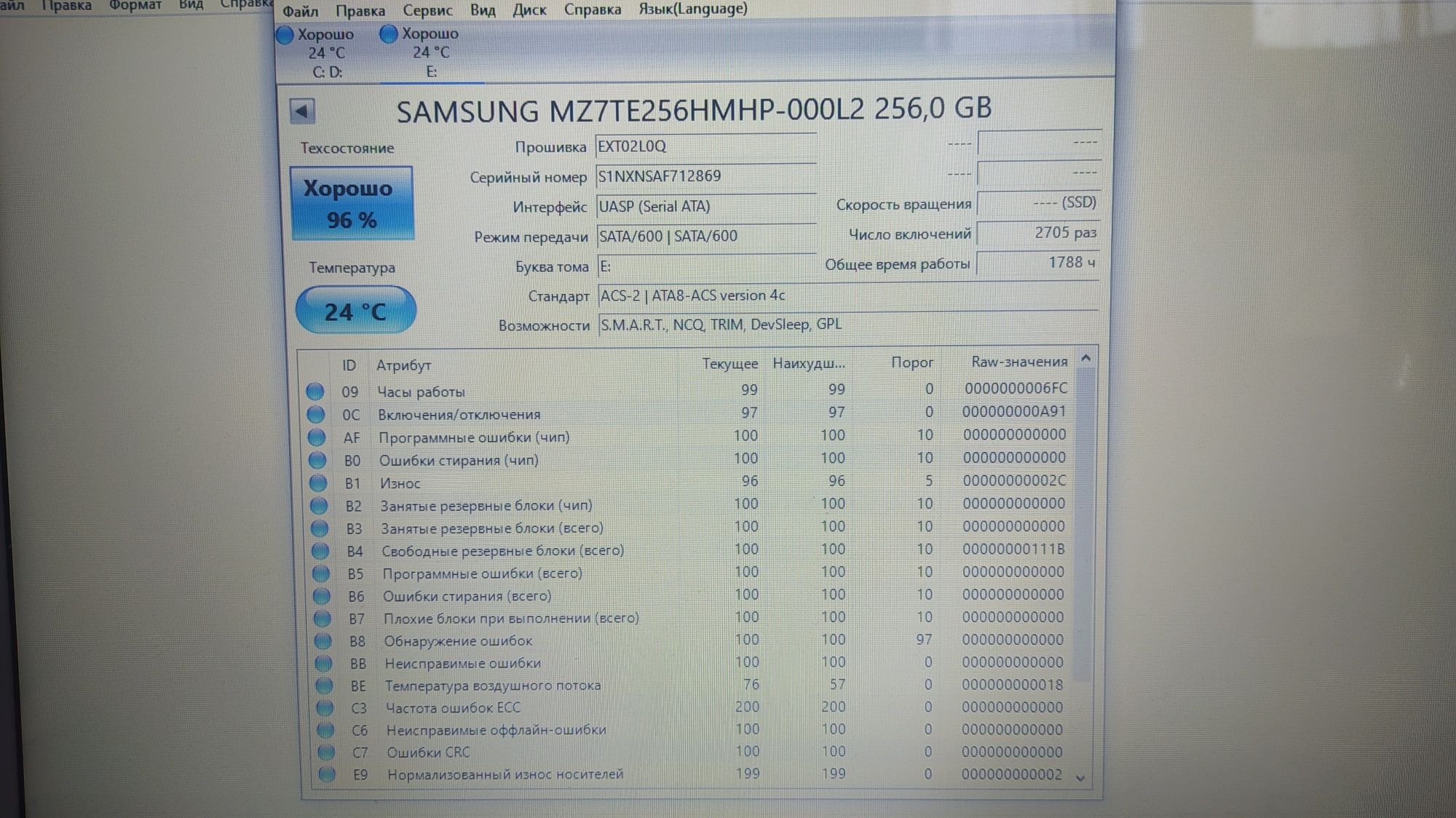The width and height of the screenshot is (1456, 818).
Task: Click status icon for BB Неисправимые ошибки
Action: [x=324, y=664]
